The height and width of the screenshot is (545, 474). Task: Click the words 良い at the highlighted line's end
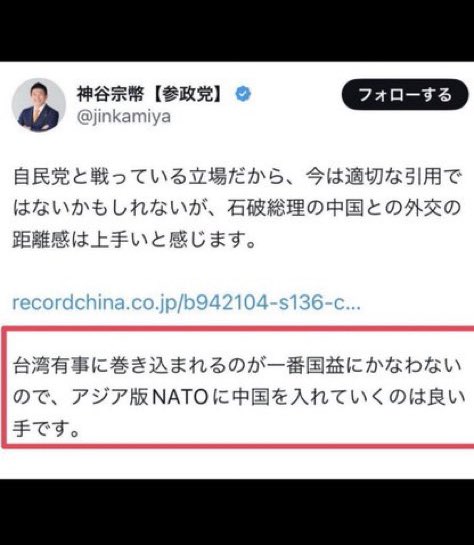pyautogui.click(x=446, y=397)
